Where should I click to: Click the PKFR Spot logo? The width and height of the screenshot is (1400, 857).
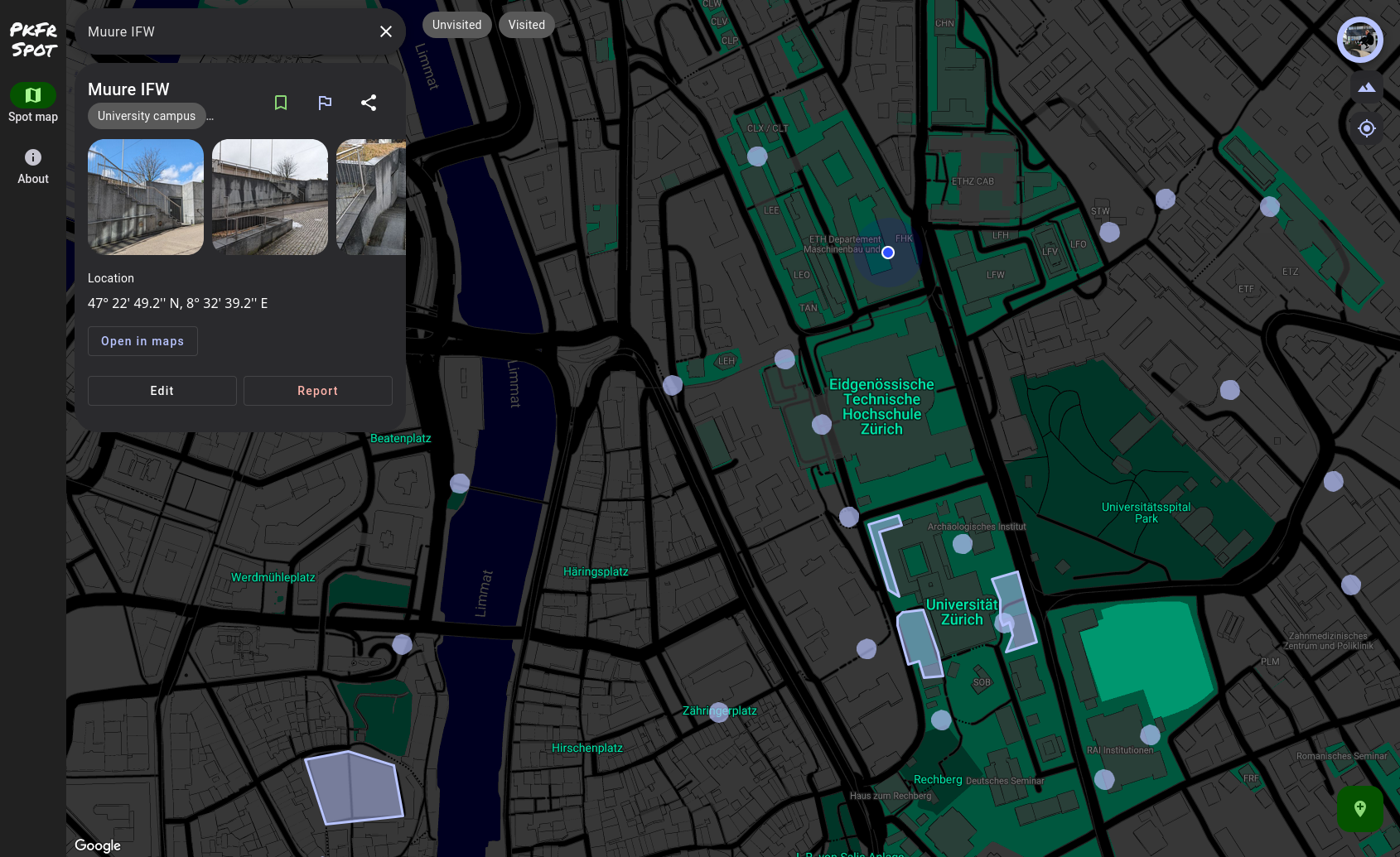(33, 40)
